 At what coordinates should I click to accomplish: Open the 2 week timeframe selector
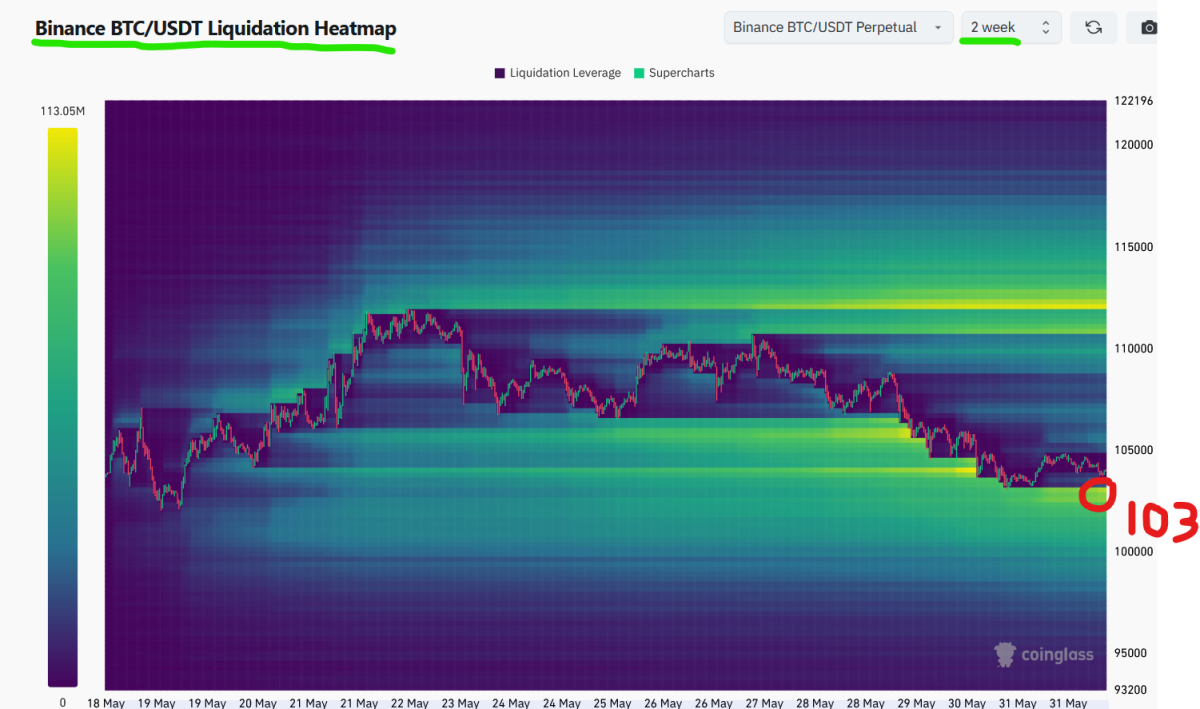[x=1011, y=27]
